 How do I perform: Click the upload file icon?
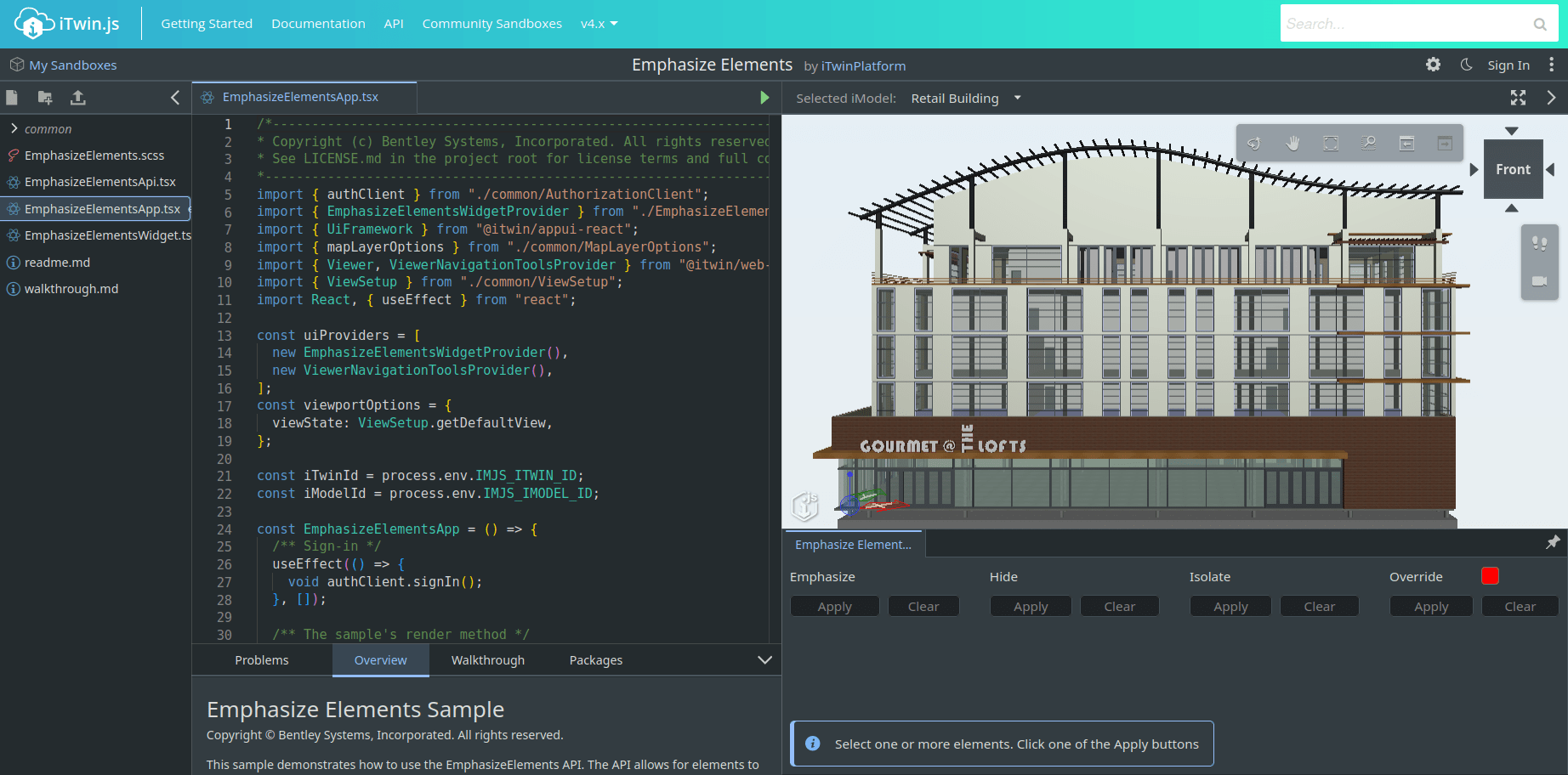[x=78, y=98]
